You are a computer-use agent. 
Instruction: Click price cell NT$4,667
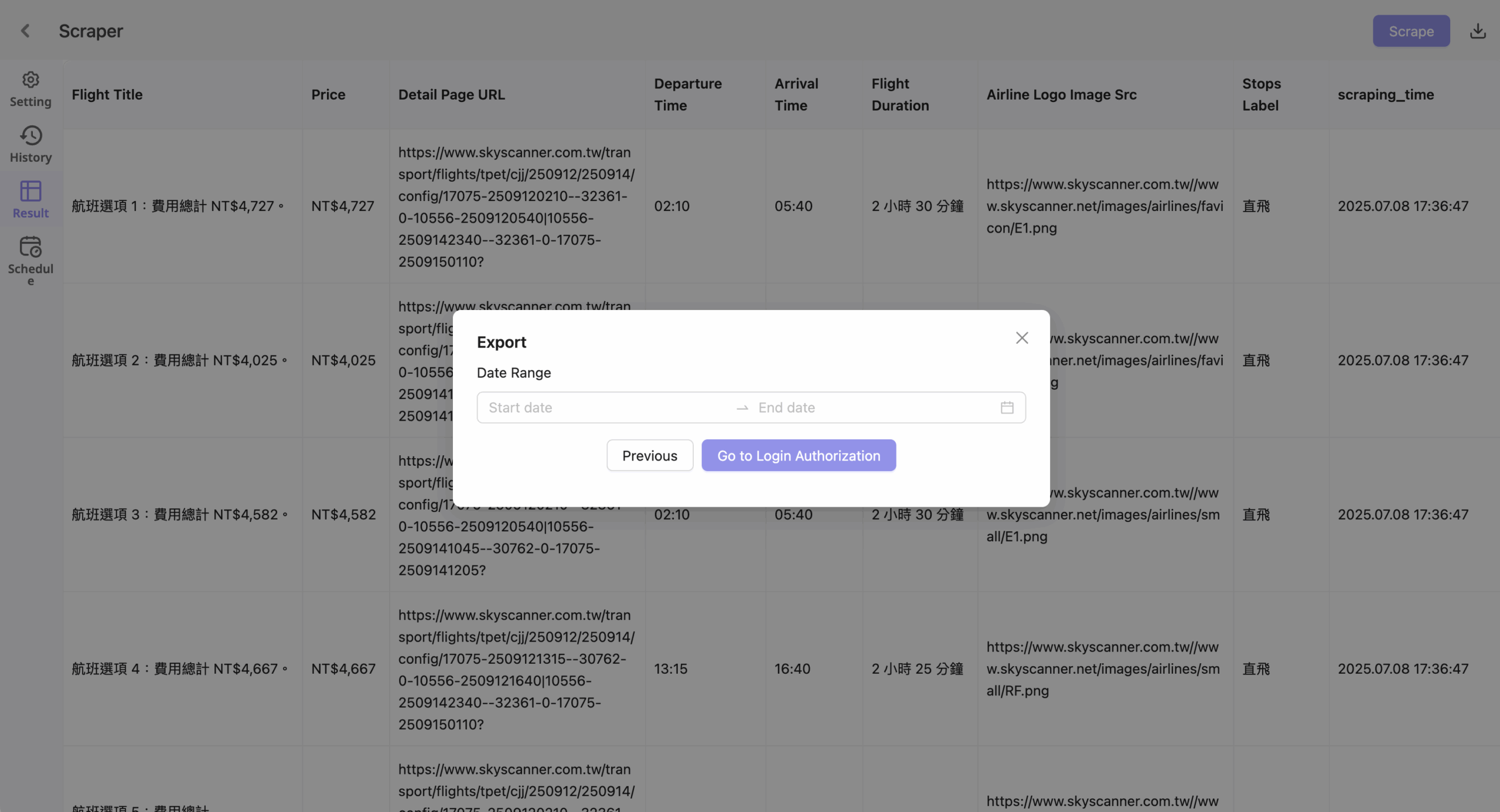click(x=343, y=668)
